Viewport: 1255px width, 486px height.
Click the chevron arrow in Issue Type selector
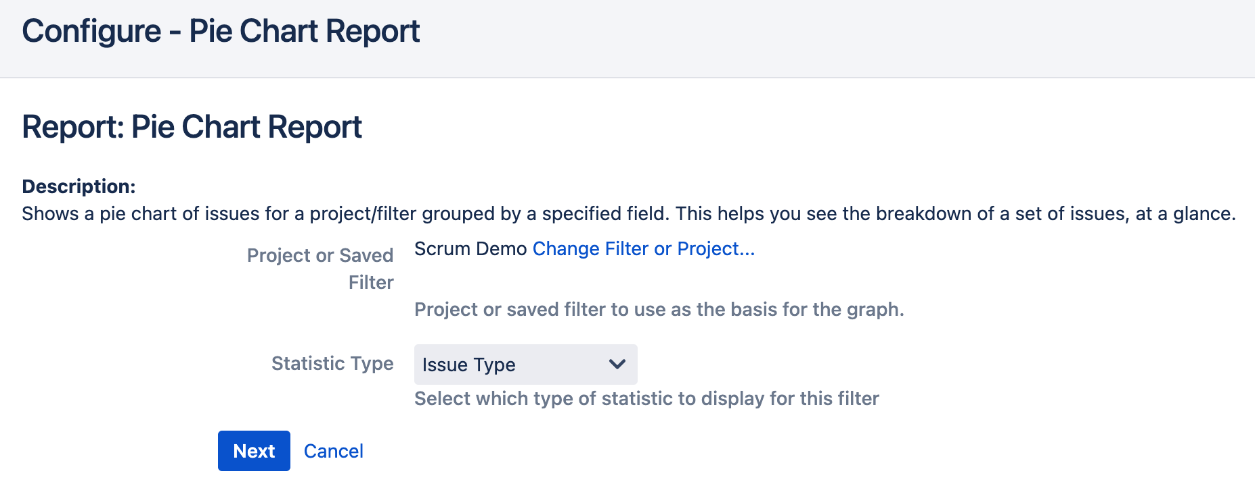617,364
